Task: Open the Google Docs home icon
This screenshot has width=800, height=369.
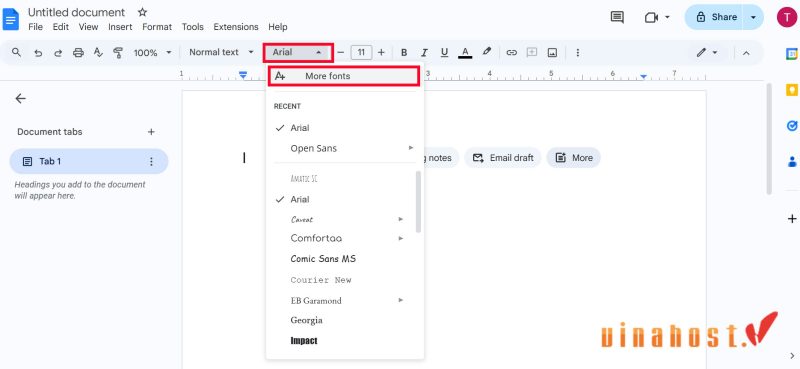Action: 11,19
